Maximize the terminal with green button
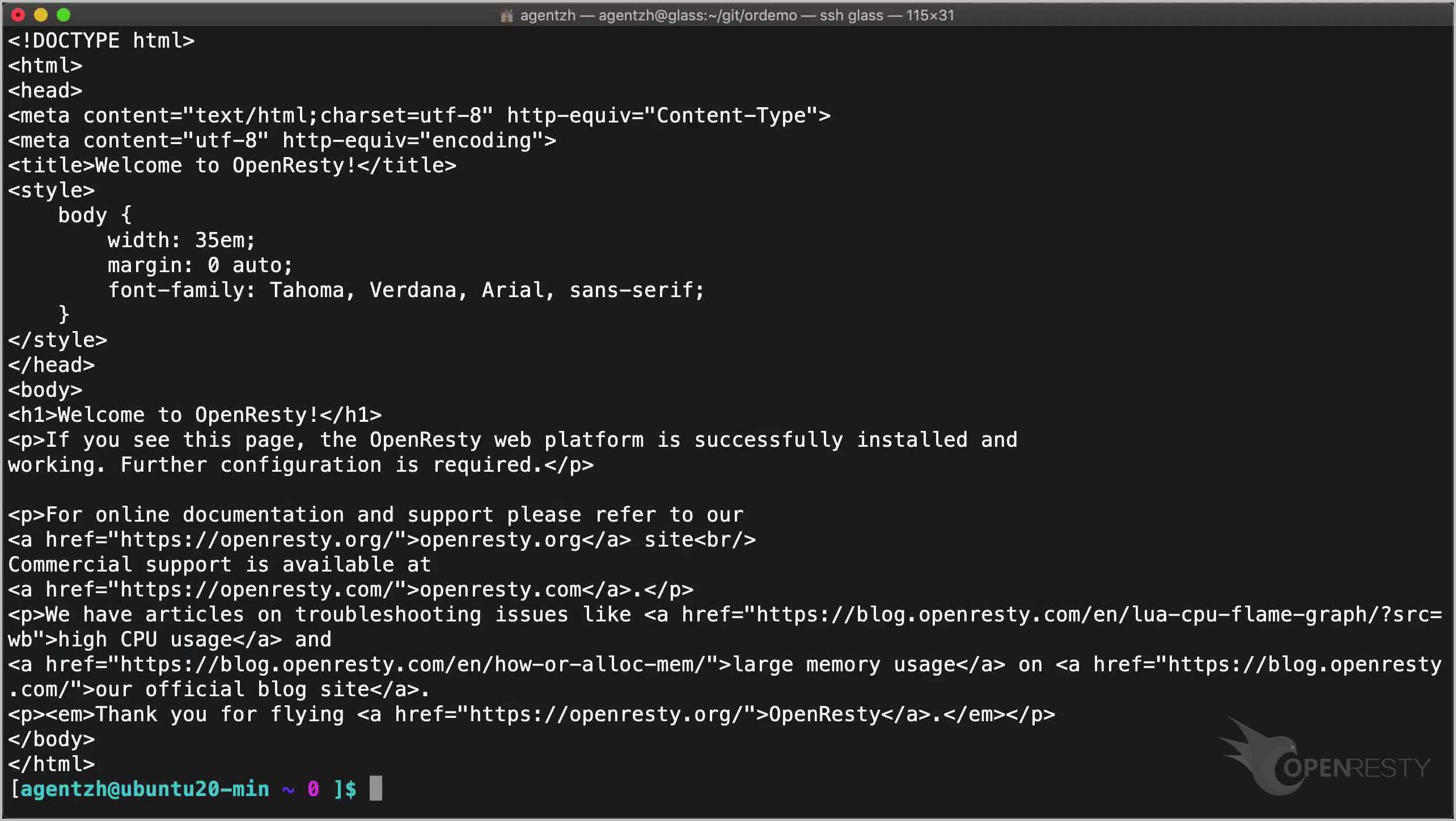1456x821 pixels. (64, 15)
